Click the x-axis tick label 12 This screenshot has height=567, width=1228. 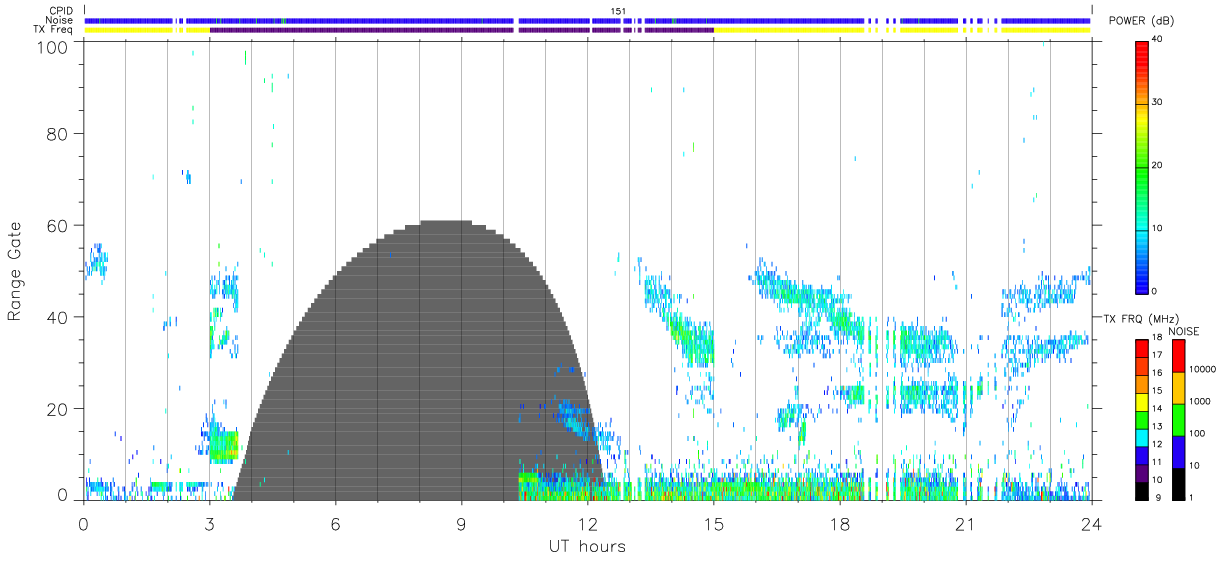pos(587,522)
